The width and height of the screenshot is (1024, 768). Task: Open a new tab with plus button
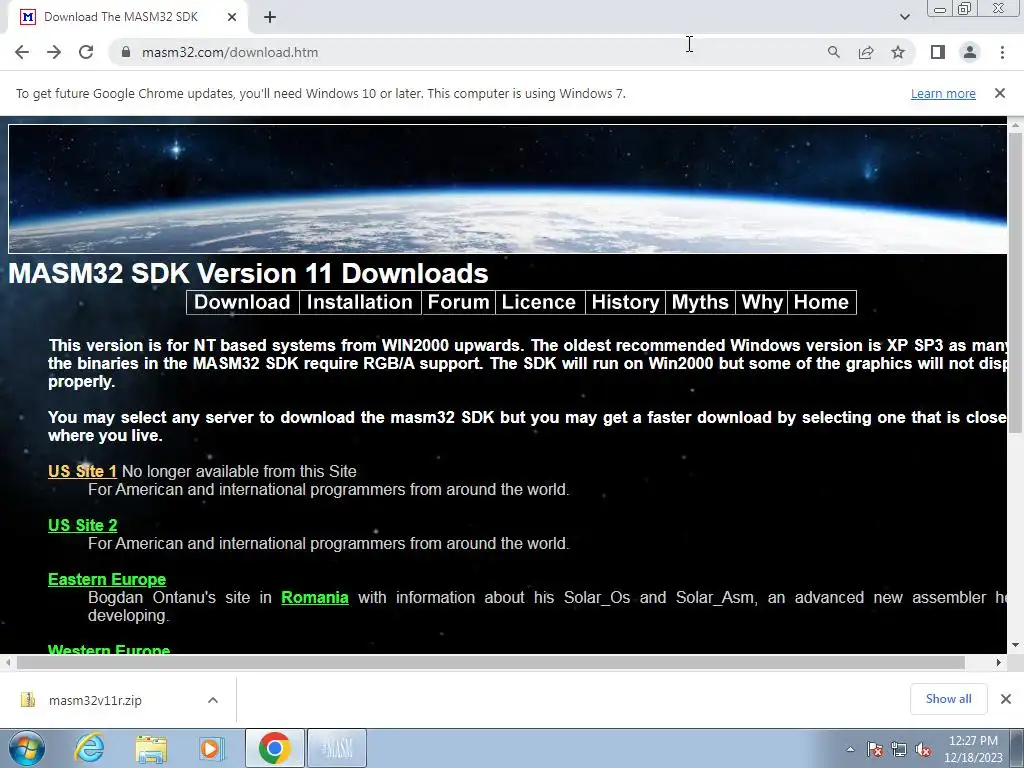pyautogui.click(x=270, y=17)
